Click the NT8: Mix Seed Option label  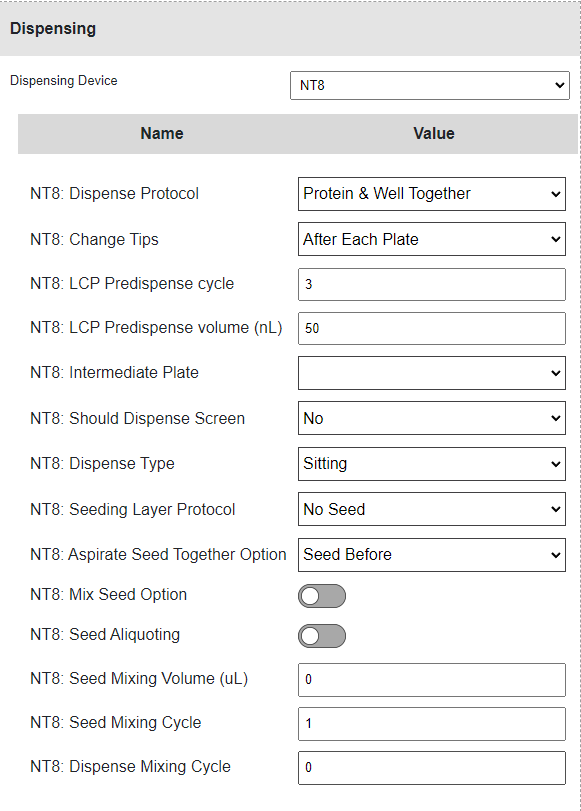[109, 595]
